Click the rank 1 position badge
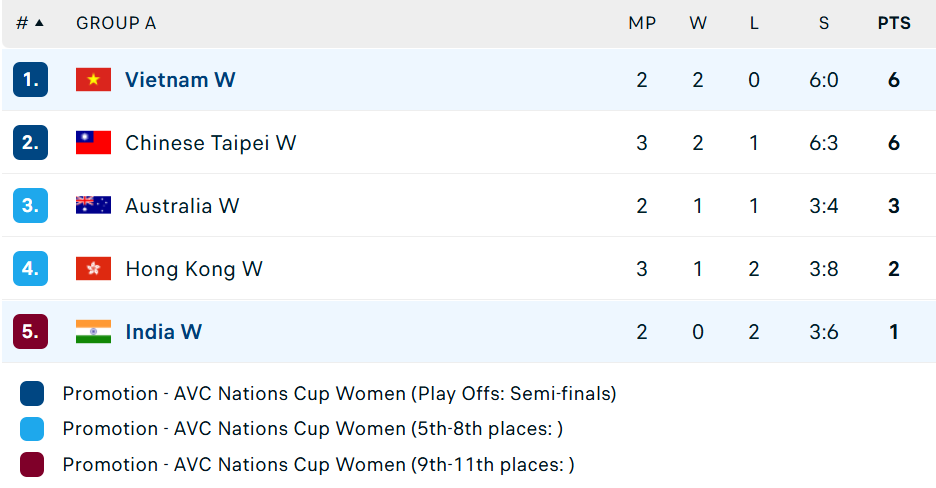936x488 pixels. coord(30,80)
